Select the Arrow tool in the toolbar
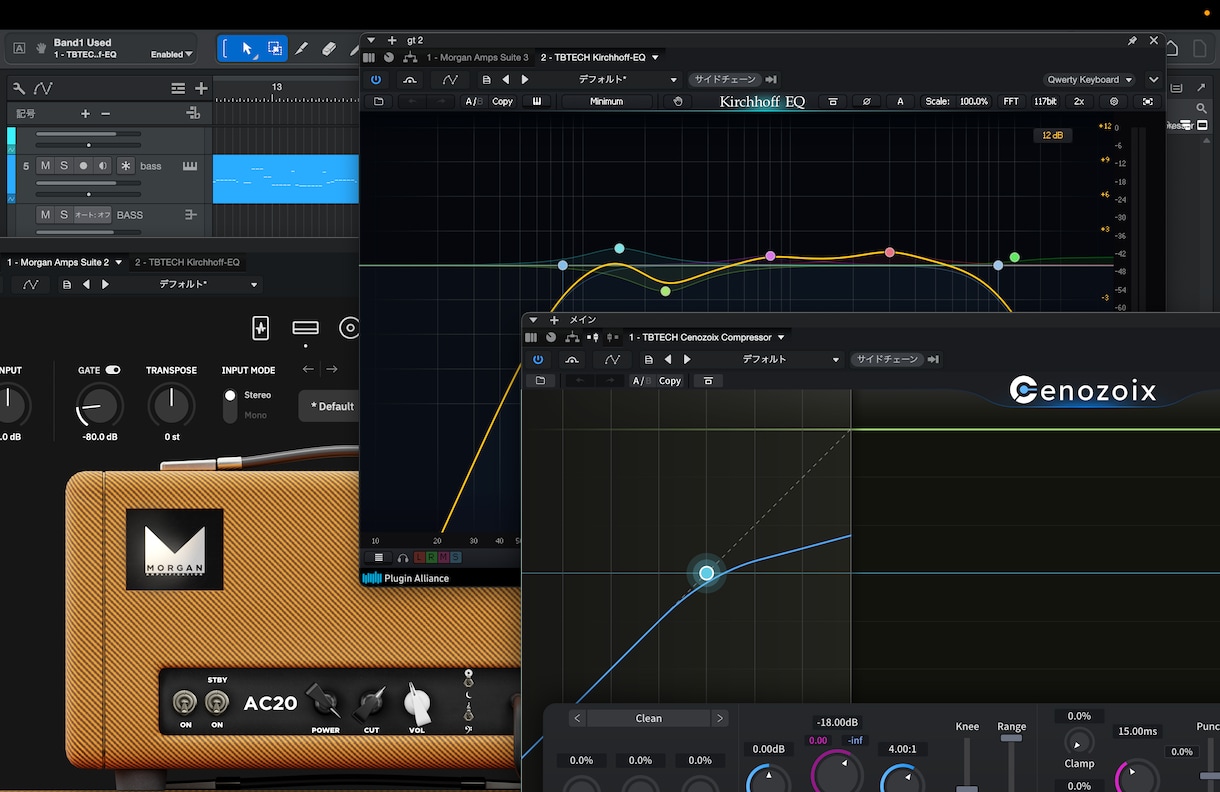 pyautogui.click(x=247, y=48)
